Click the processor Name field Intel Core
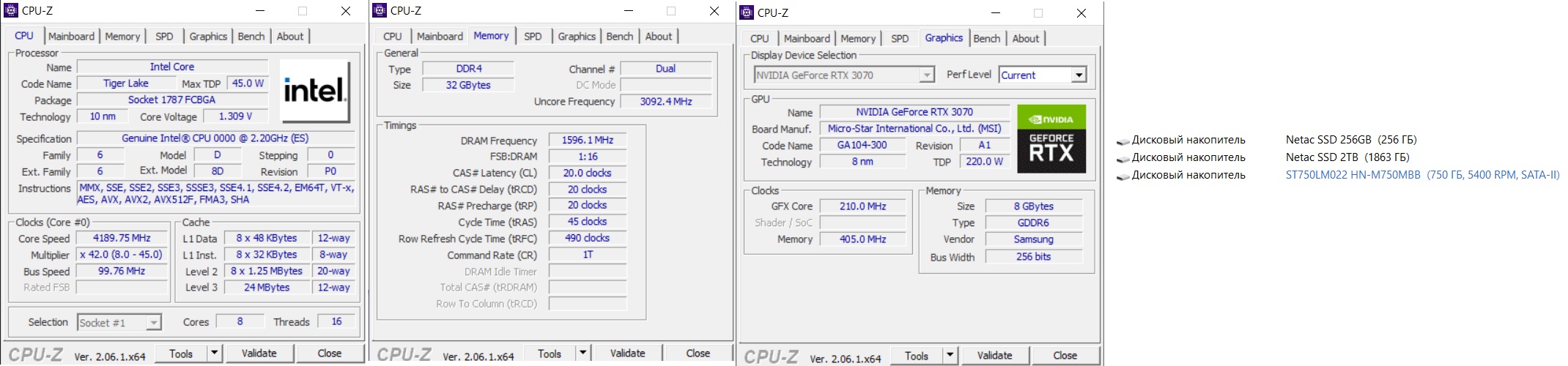This screenshot has height=366, width=1568. (x=172, y=67)
